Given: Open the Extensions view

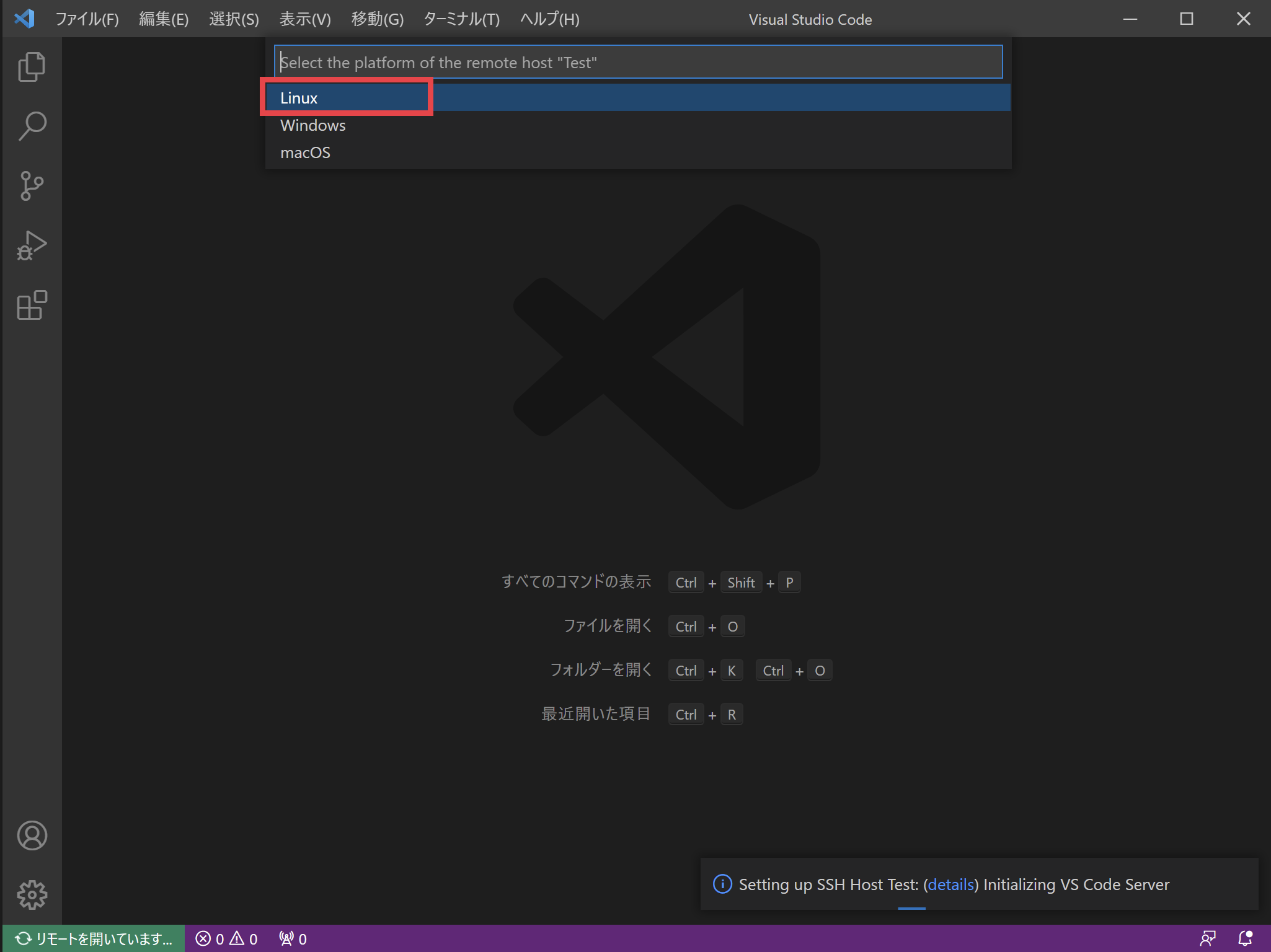Looking at the screenshot, I should (x=32, y=305).
